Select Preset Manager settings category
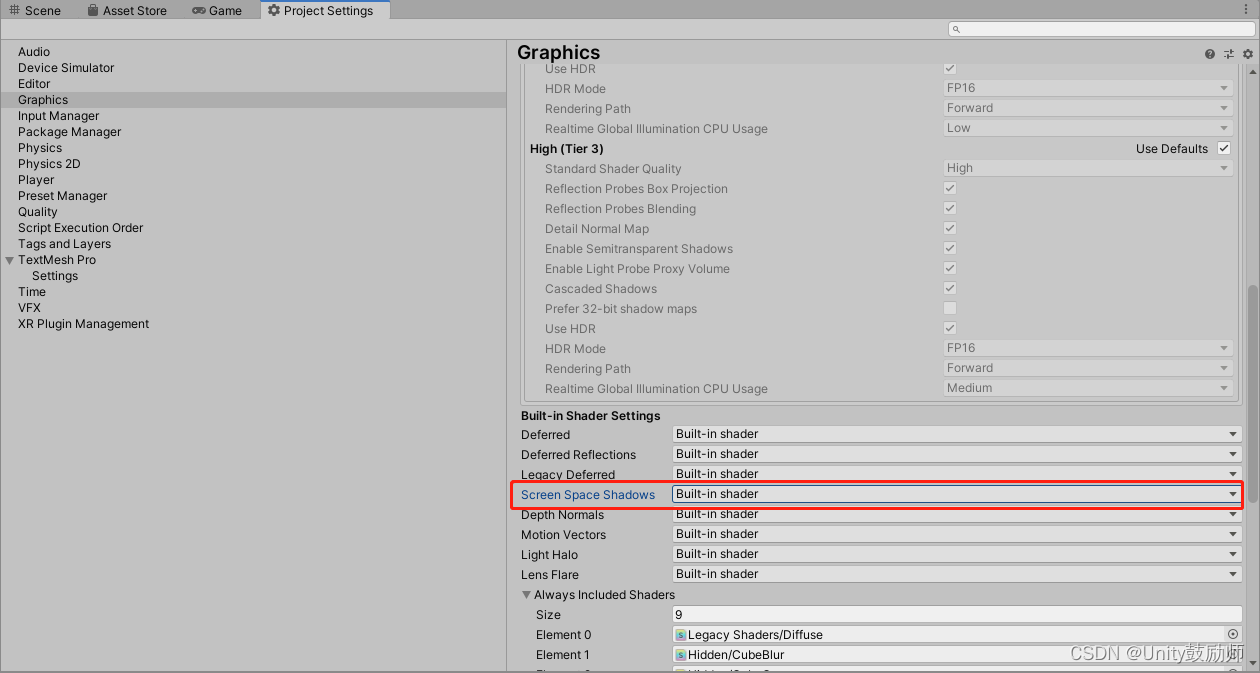The height and width of the screenshot is (673, 1260). 63,196
